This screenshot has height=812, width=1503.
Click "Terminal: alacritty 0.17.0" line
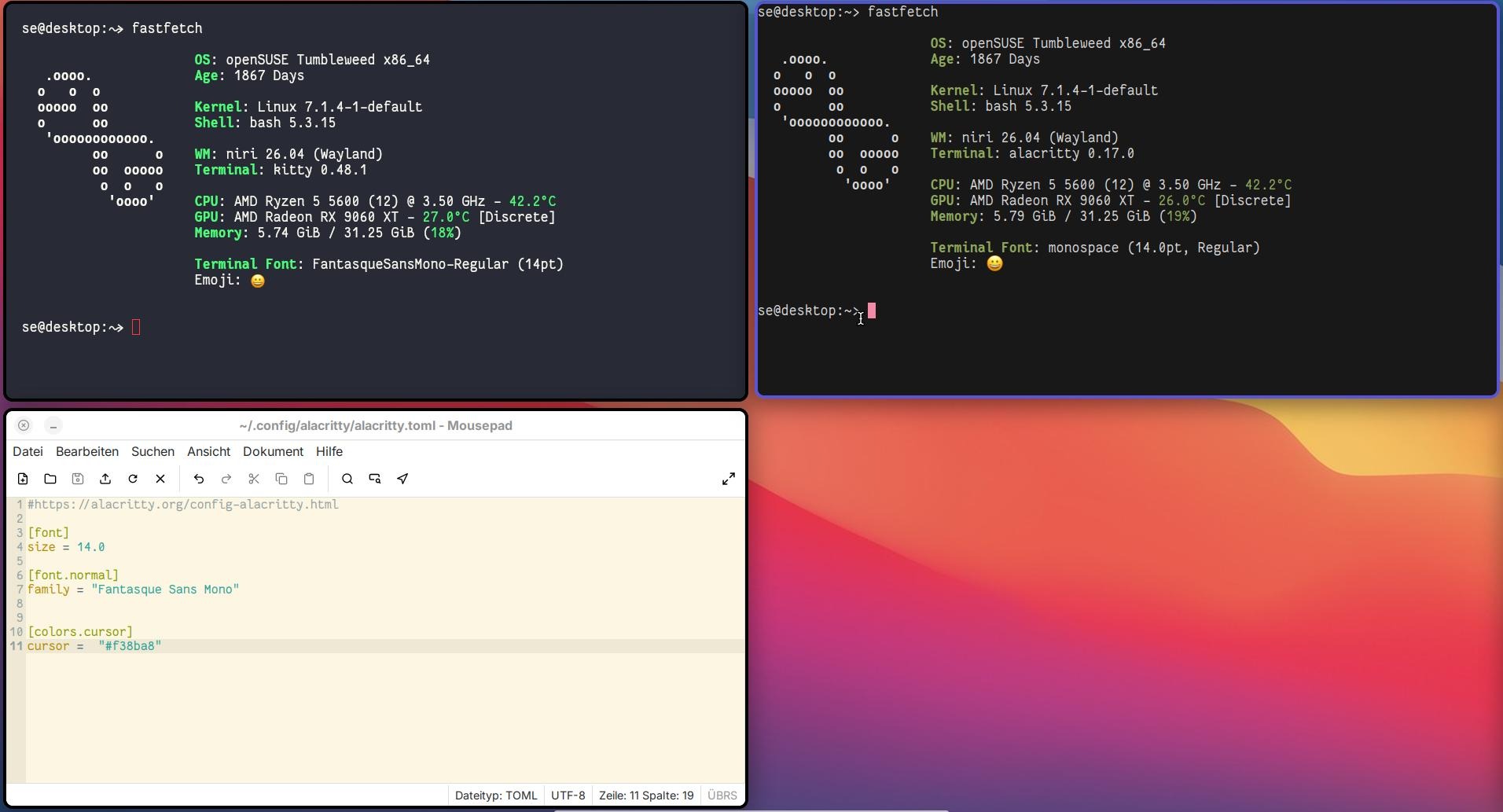point(1032,153)
